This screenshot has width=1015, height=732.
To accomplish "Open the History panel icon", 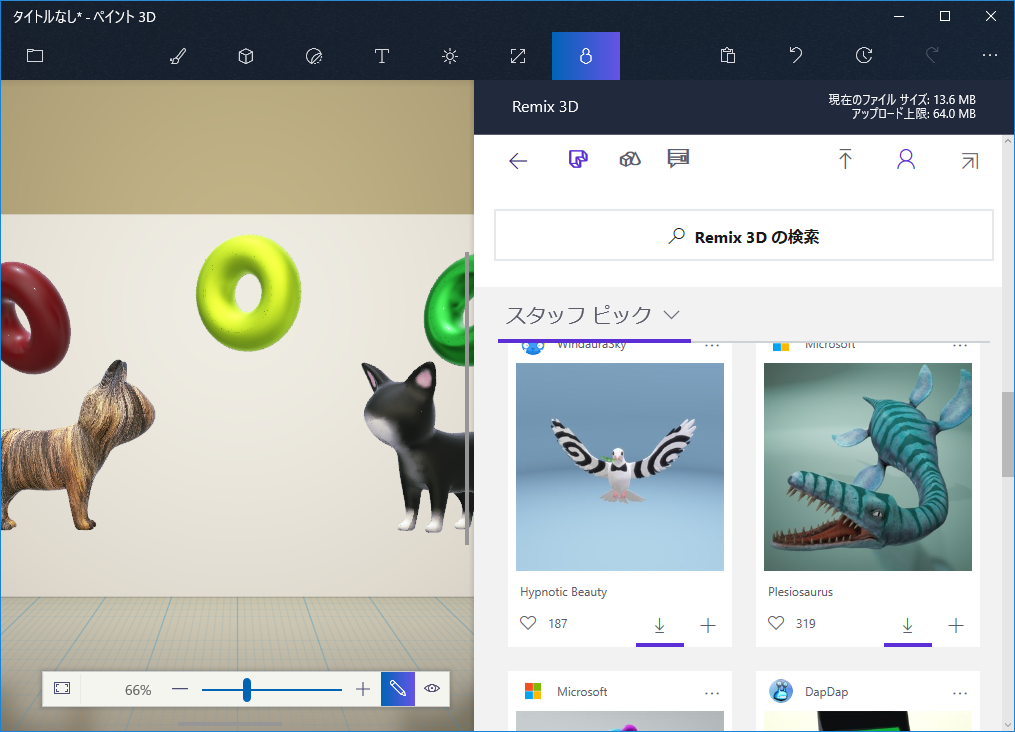I will click(863, 56).
